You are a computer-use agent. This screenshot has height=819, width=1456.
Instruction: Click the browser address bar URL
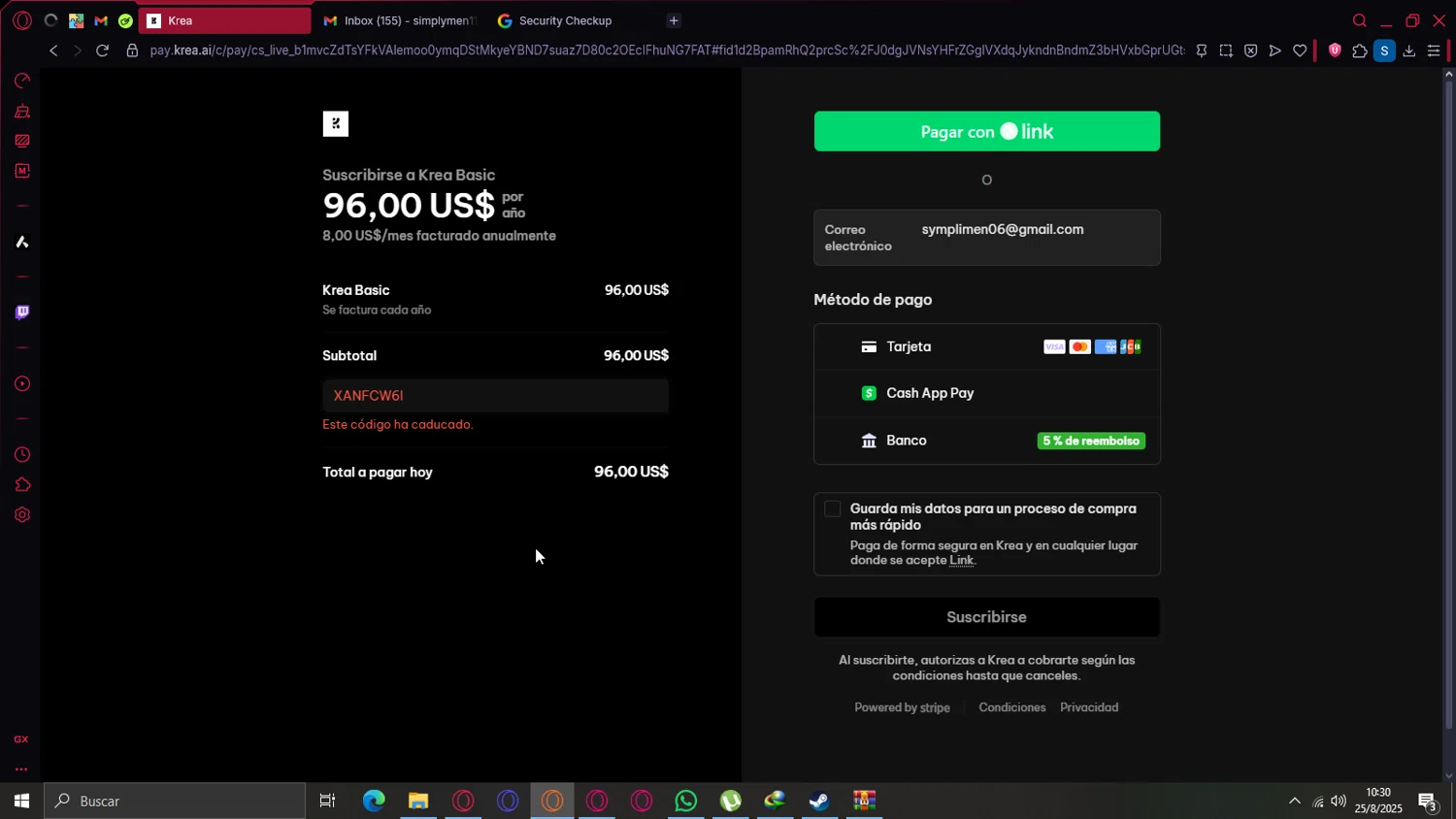[x=667, y=50]
